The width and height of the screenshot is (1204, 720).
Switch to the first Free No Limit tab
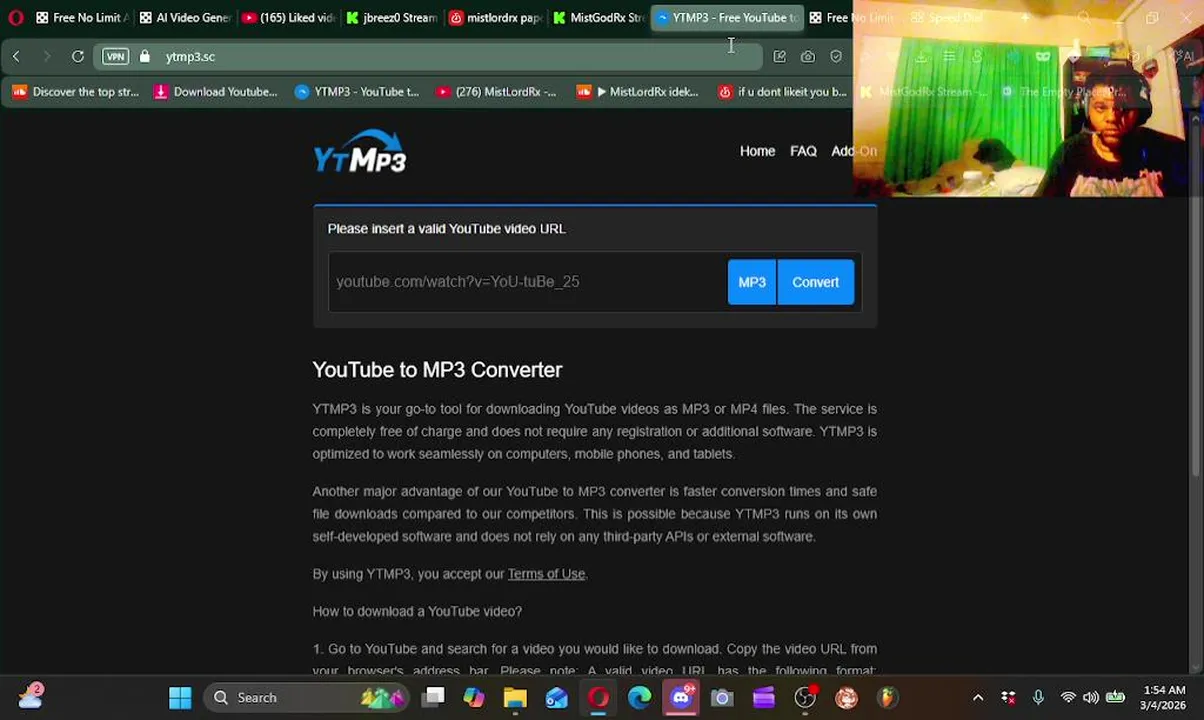coord(81,17)
